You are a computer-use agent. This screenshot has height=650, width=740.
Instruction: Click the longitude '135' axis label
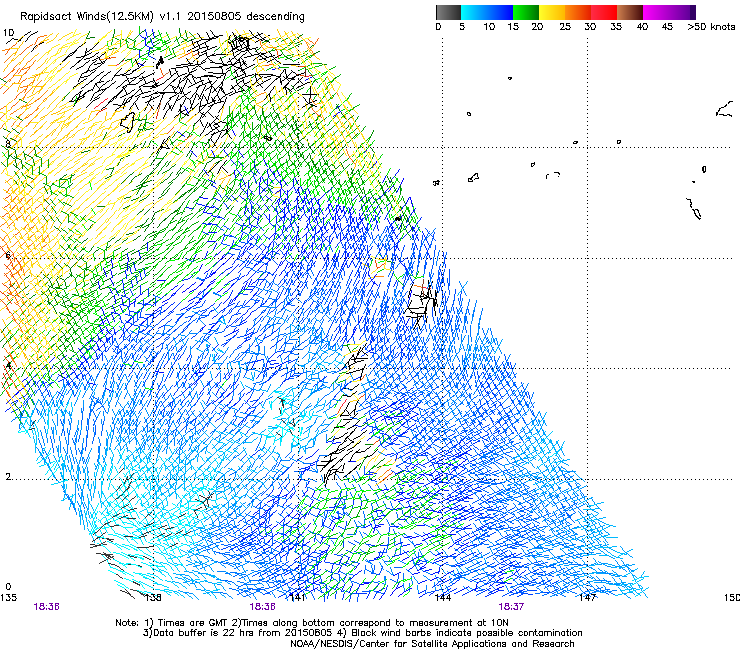[x=8, y=598]
